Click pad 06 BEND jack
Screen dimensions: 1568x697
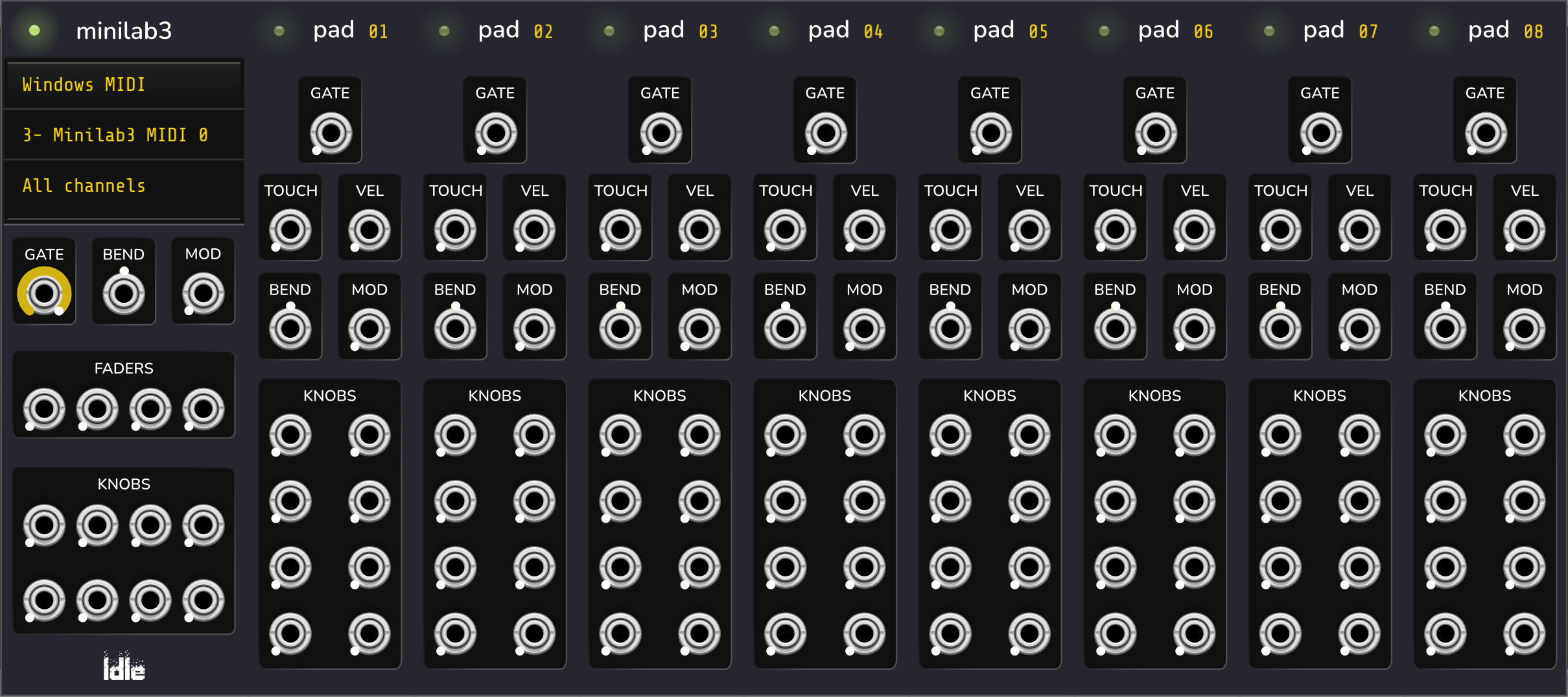(1115, 329)
